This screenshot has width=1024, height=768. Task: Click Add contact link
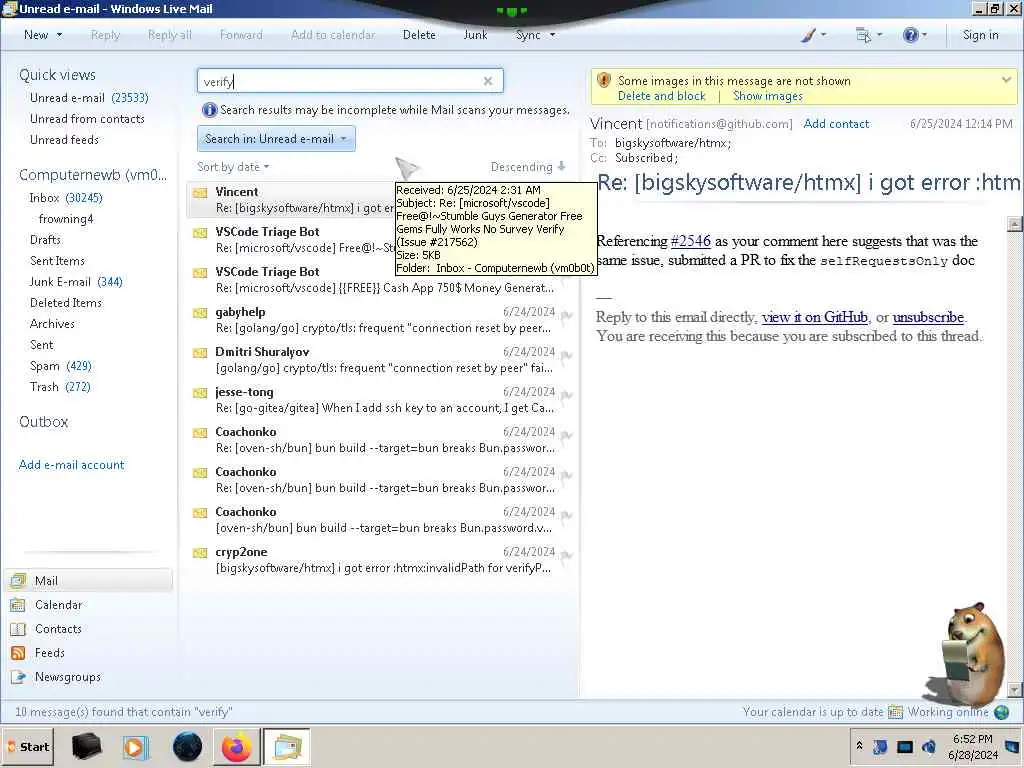(836, 124)
